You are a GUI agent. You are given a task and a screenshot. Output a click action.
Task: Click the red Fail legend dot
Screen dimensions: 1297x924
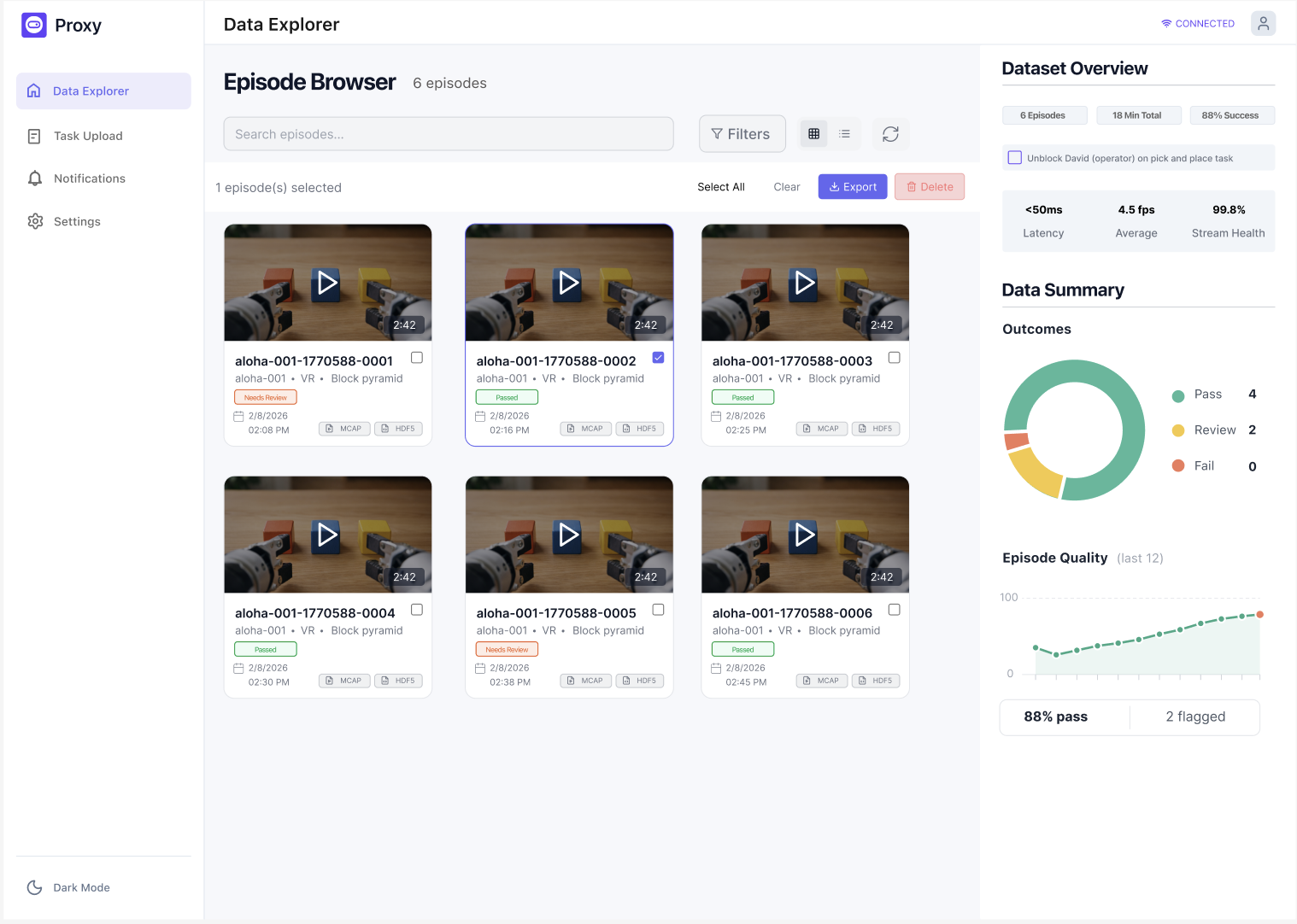click(x=1178, y=465)
